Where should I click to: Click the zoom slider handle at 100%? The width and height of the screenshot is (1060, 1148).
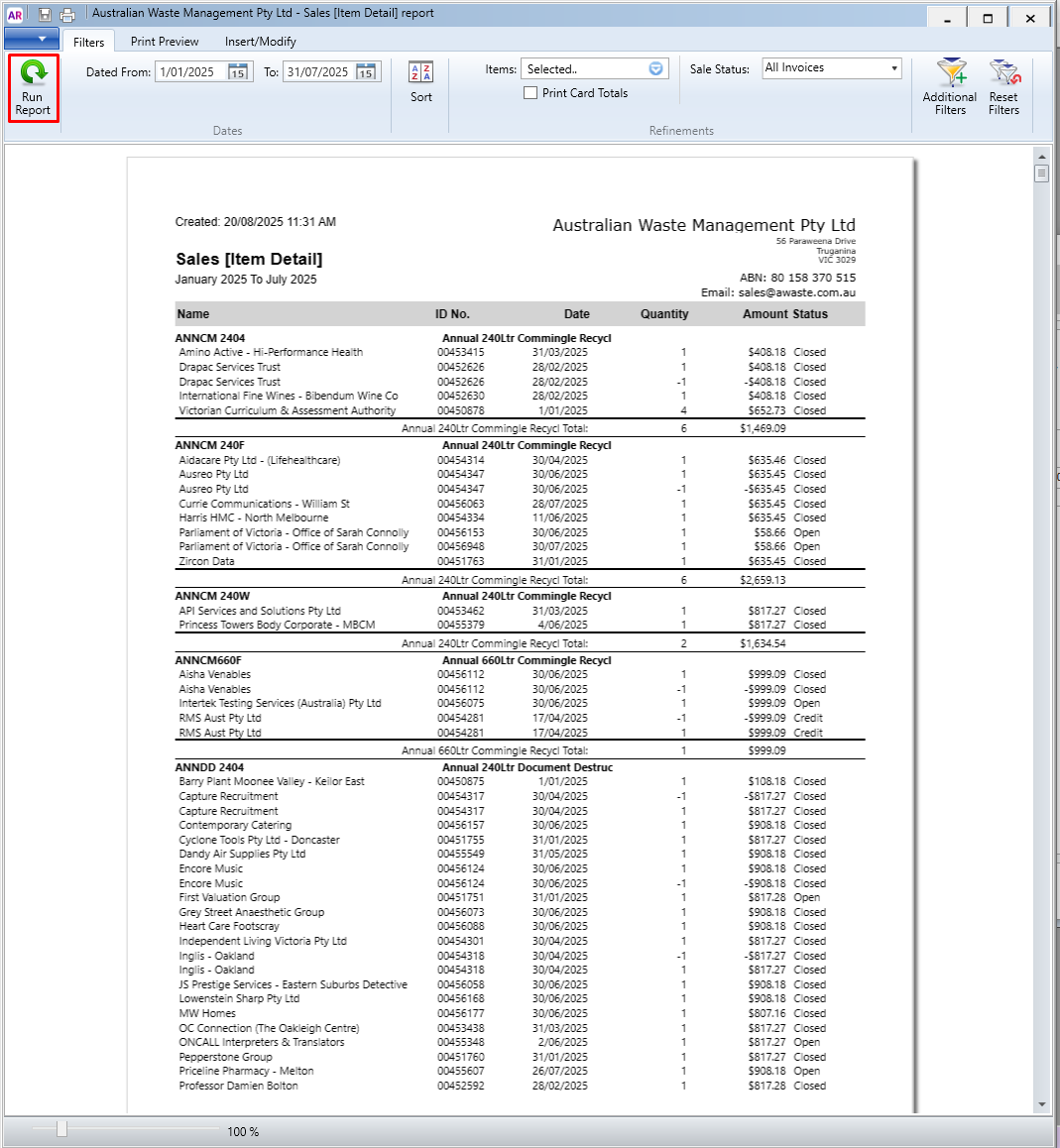[62, 1130]
